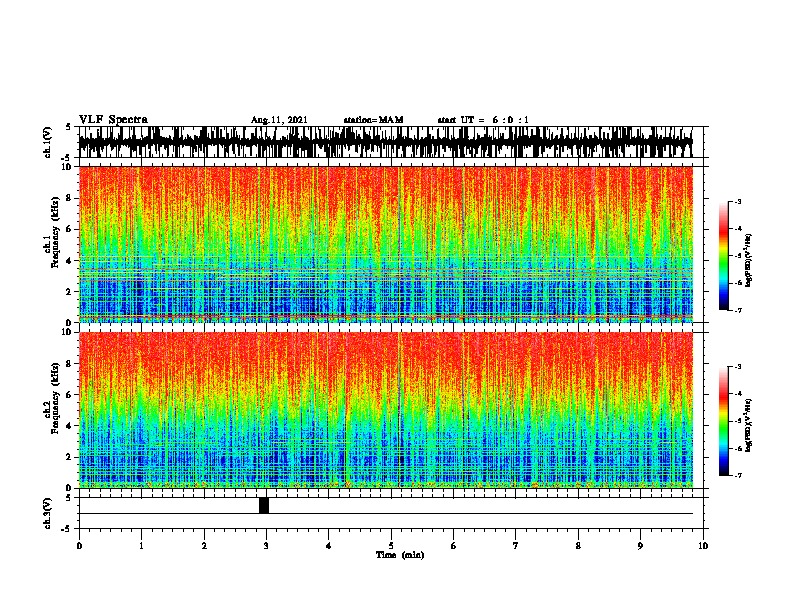Click time axis tick label "7"
This screenshot has height=612, width=792.
click(516, 546)
